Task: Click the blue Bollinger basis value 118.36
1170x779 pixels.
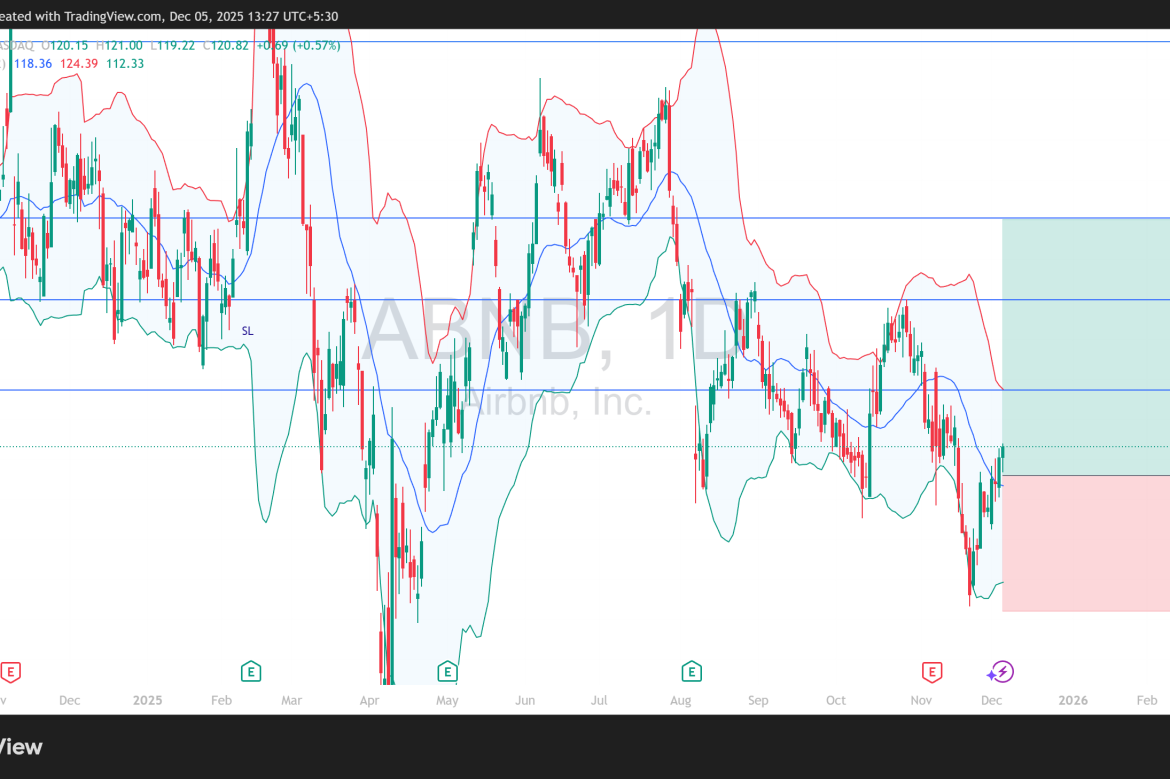Action: 34,63
